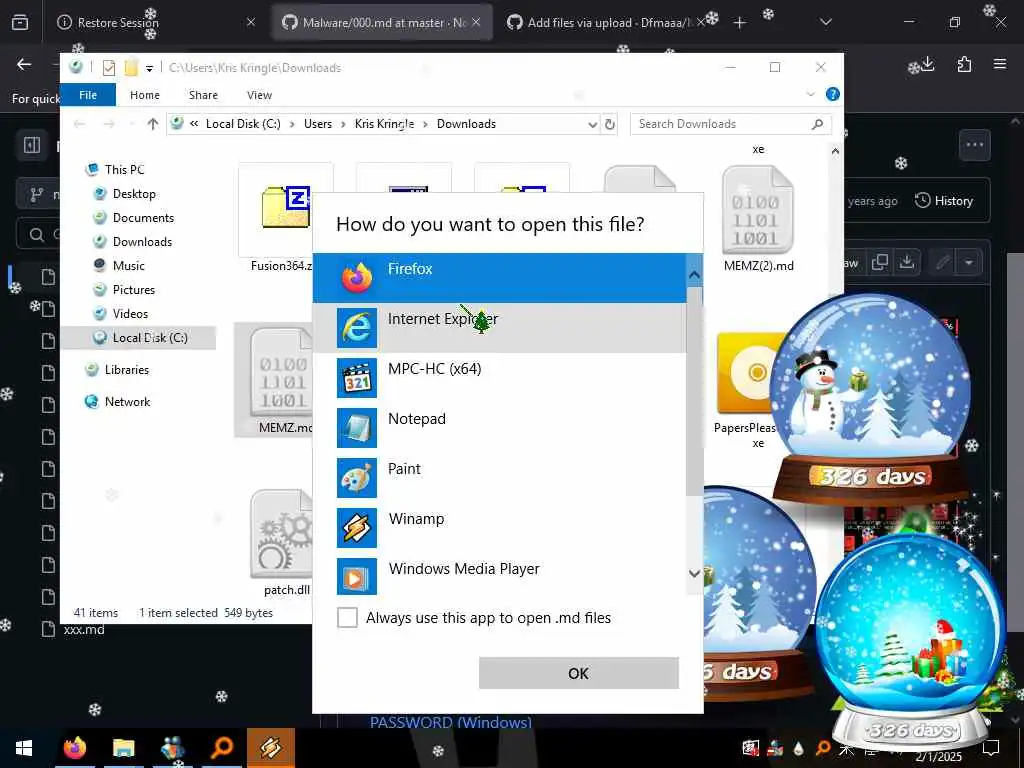
Task: Open the browser extensions icon
Action: click(x=964, y=64)
